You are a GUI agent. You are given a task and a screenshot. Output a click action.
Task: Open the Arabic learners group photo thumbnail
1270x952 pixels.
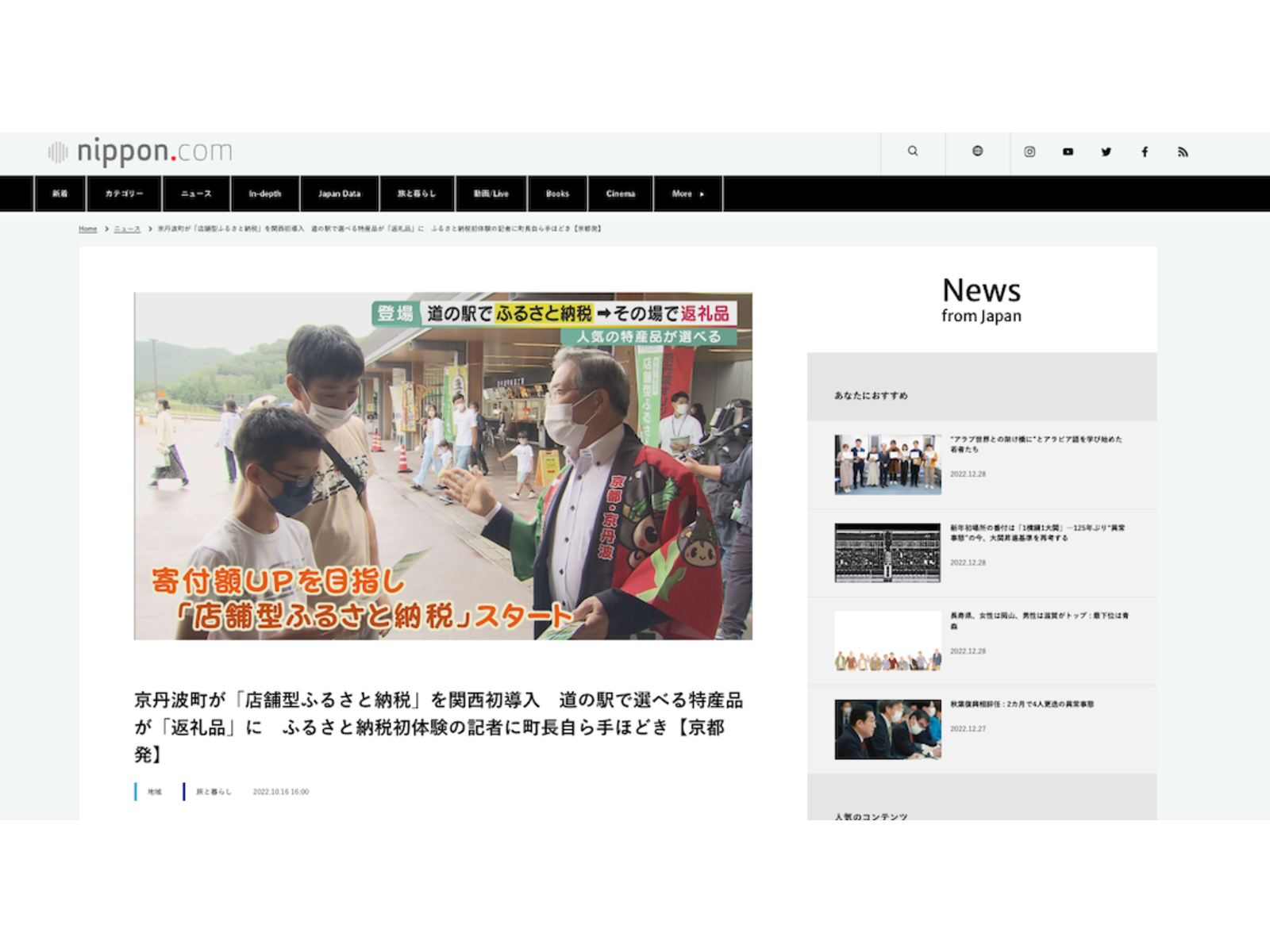887,464
